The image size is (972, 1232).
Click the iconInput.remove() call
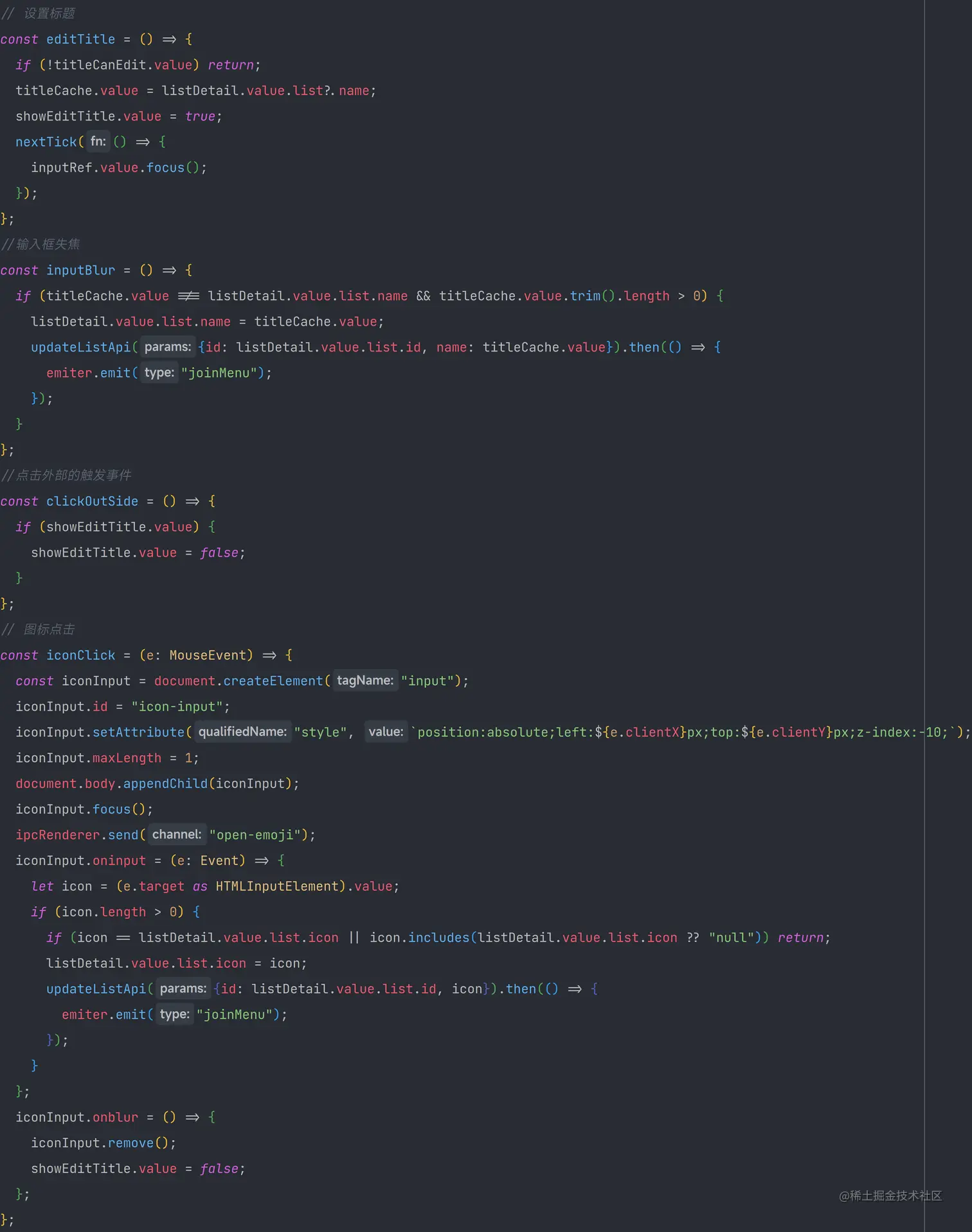tap(100, 1143)
